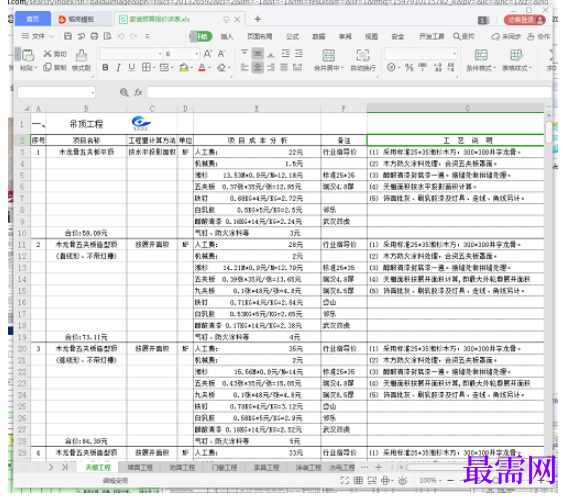Decrease font size with the smaller A icon
The height and width of the screenshot is (501, 575).
[221, 54]
